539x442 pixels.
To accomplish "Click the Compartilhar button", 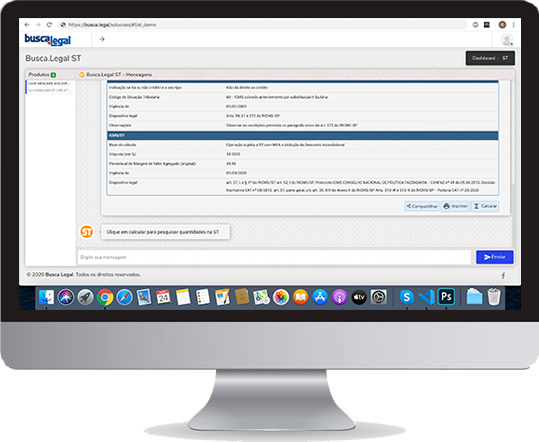I will click(x=422, y=206).
